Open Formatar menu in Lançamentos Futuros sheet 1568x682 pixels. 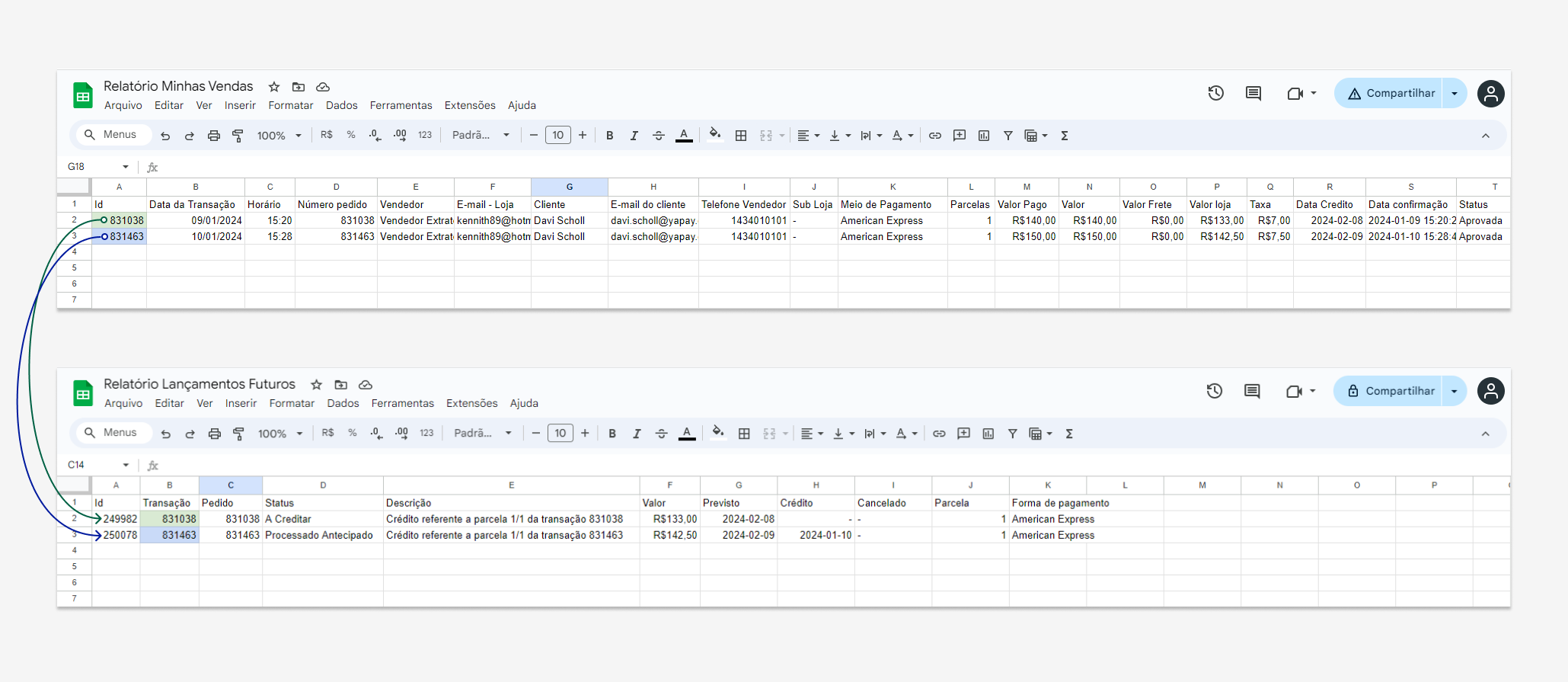pos(292,403)
